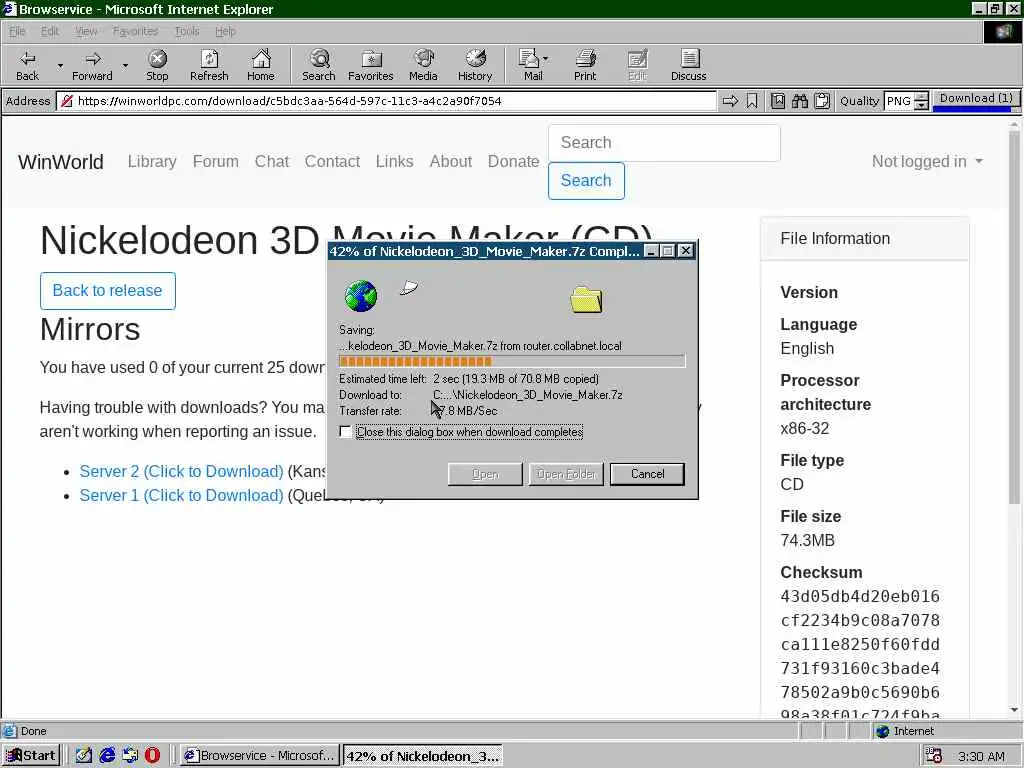Step the Quality selector down
Viewport: 1024px width, 768px height.
921,105
